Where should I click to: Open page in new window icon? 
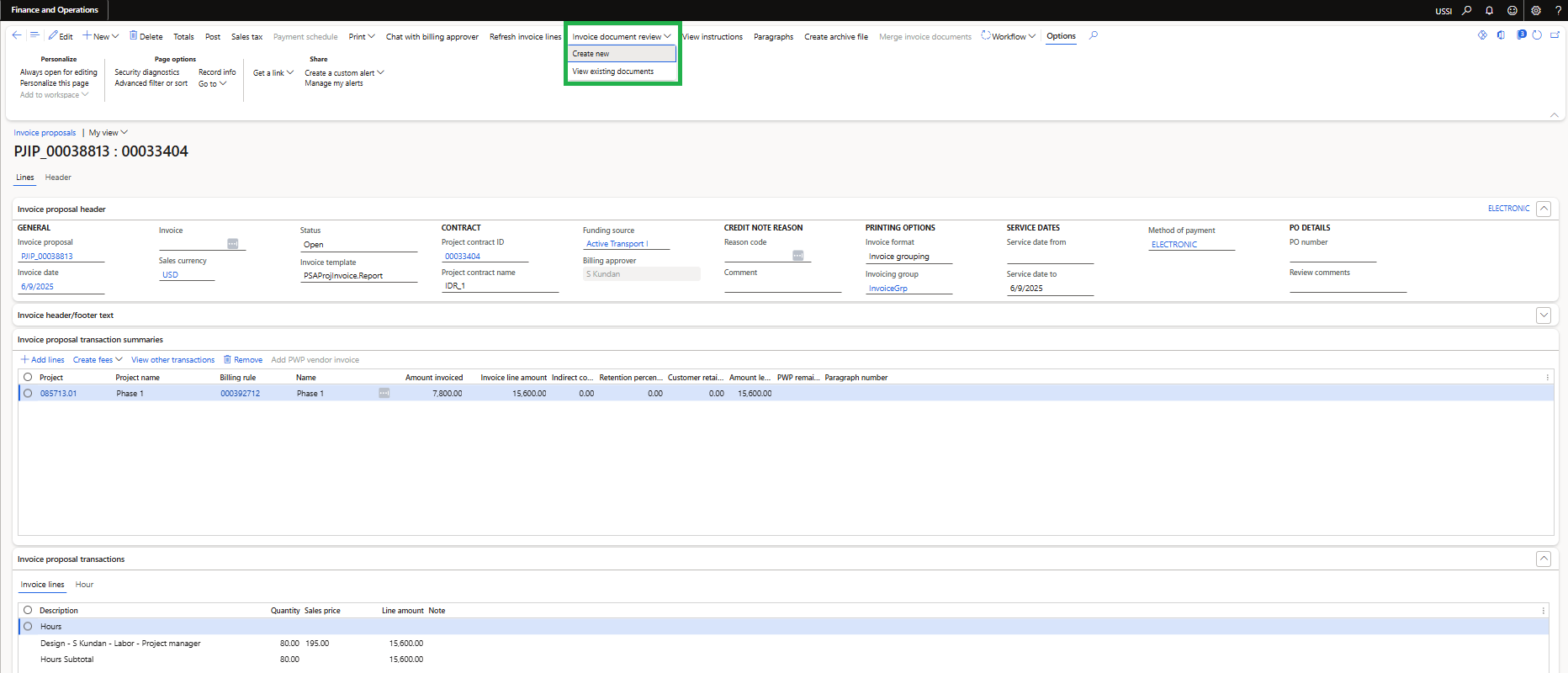1555,35
